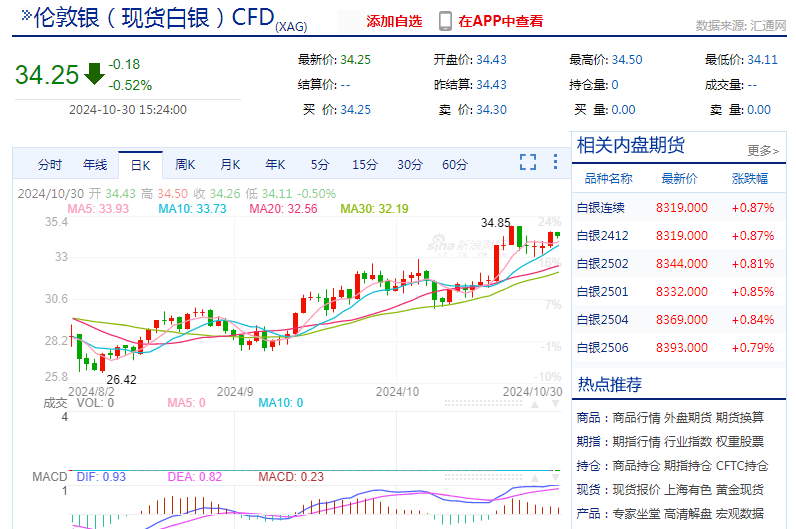The height and width of the screenshot is (529, 796).
Task: Click 黄金现货 link
Action: [740, 489]
